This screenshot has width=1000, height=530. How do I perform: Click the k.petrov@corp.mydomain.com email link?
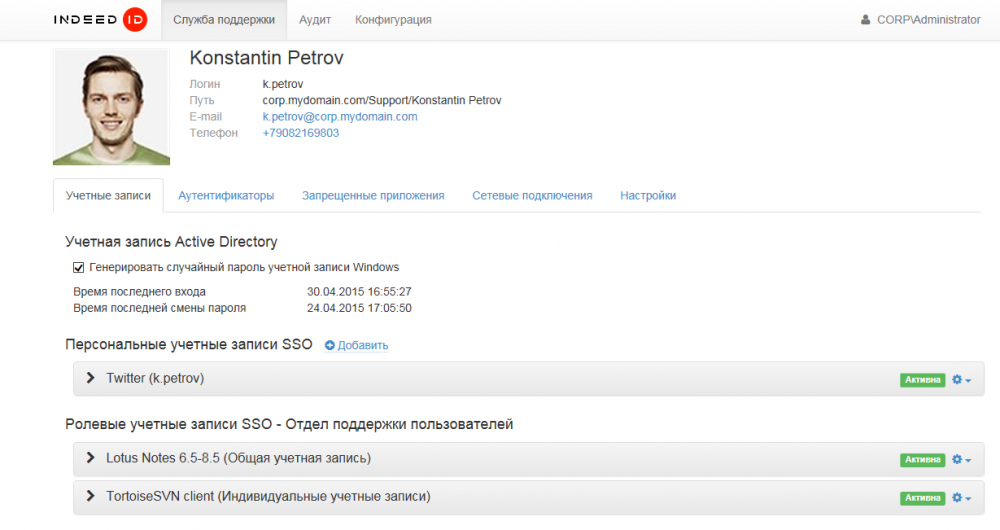point(340,117)
